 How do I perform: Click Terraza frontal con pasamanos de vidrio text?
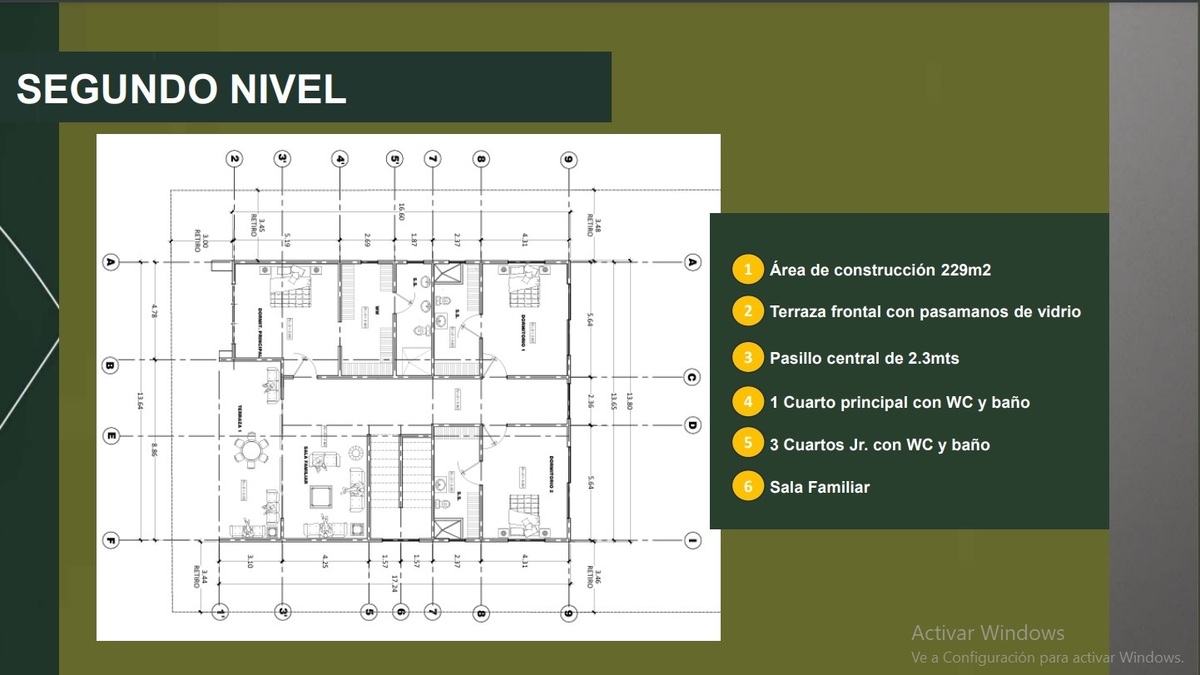pyautogui.click(x=925, y=311)
